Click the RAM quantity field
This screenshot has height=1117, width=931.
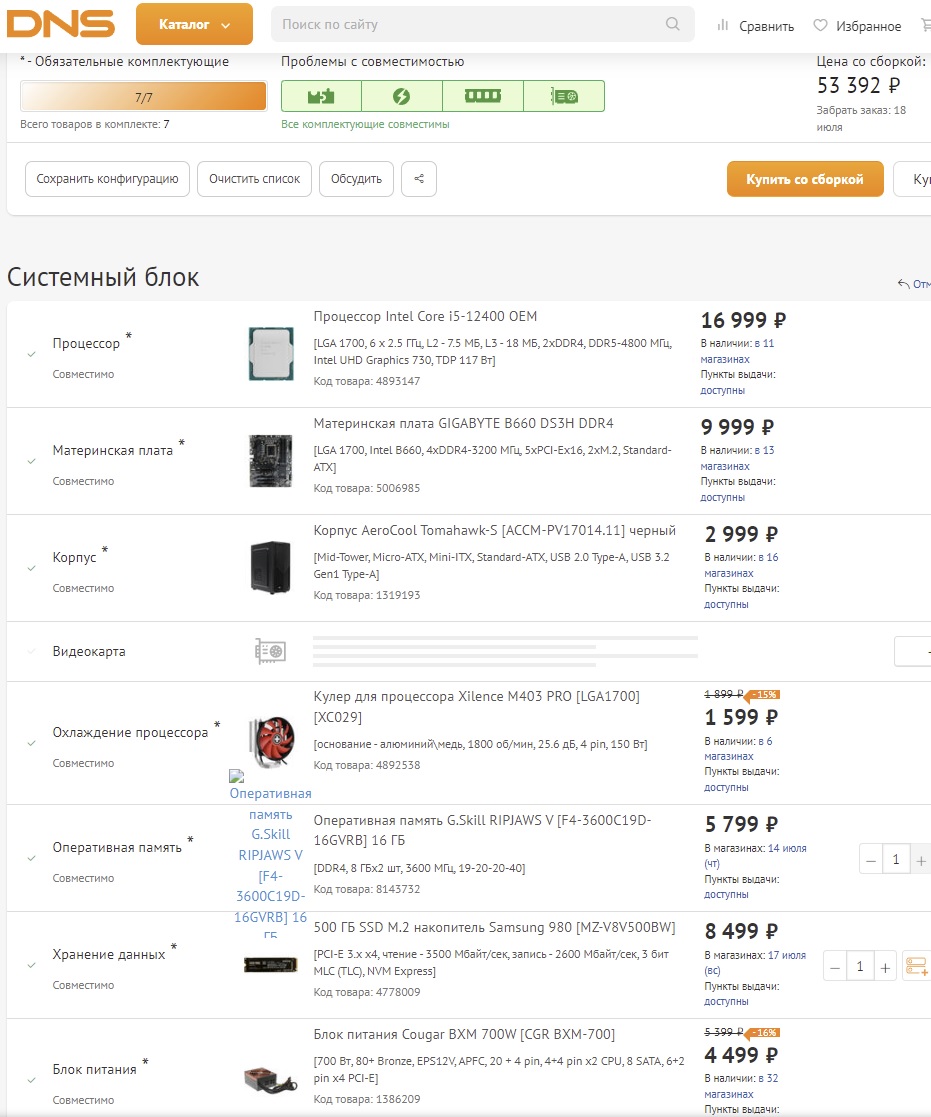point(896,860)
